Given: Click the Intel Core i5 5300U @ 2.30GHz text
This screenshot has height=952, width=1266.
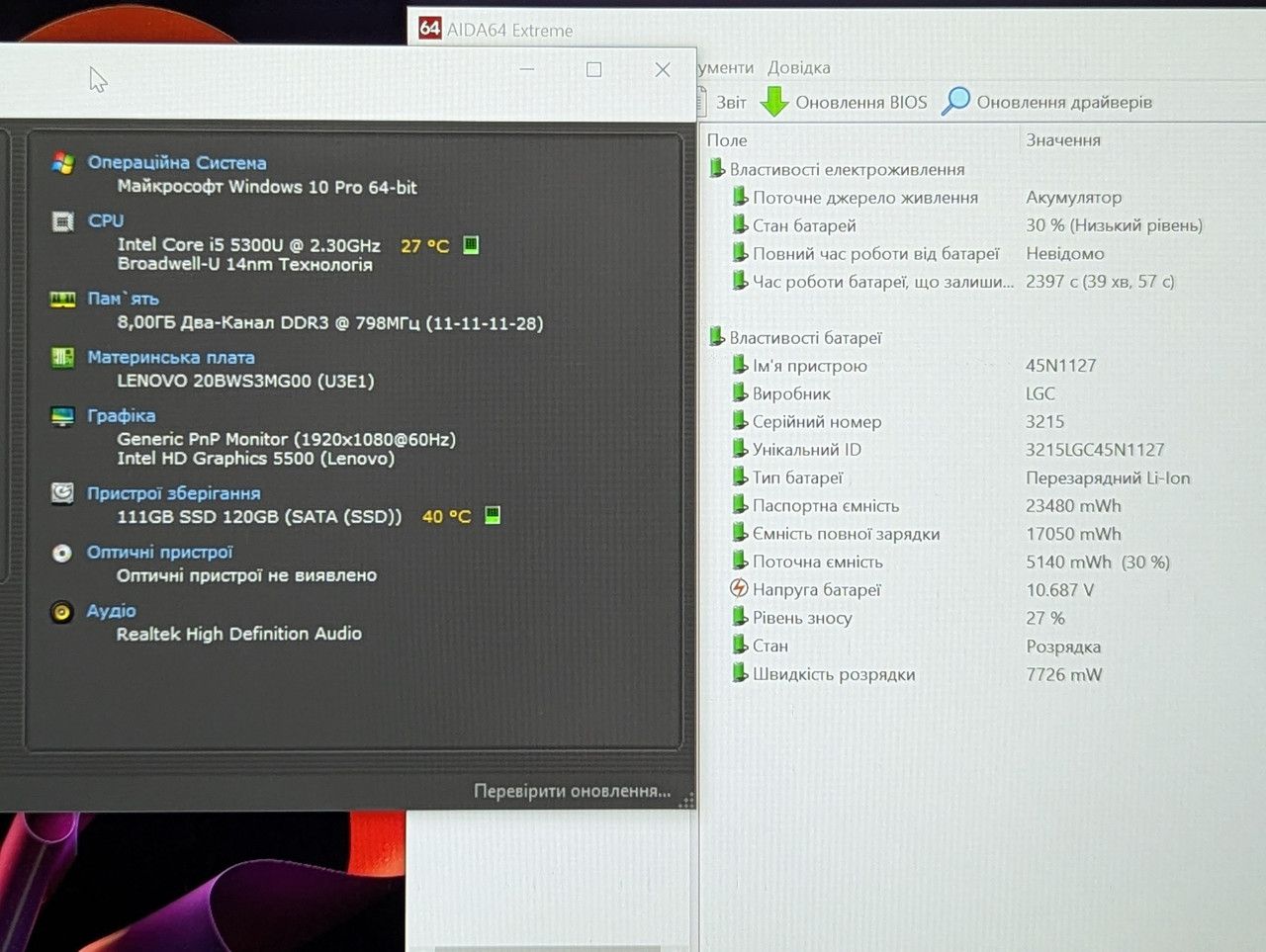Looking at the screenshot, I should [x=248, y=245].
